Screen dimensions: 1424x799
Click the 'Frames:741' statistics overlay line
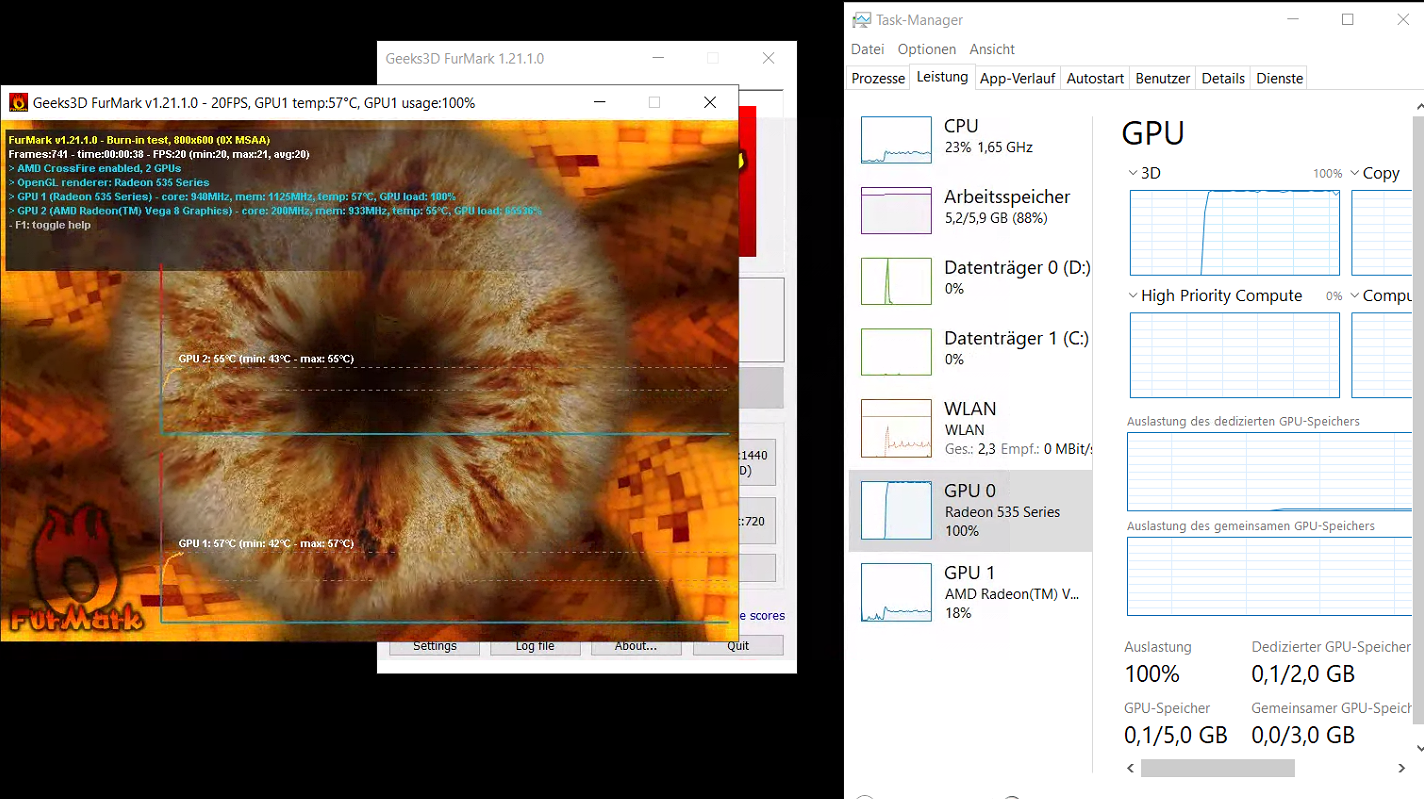click(x=159, y=154)
